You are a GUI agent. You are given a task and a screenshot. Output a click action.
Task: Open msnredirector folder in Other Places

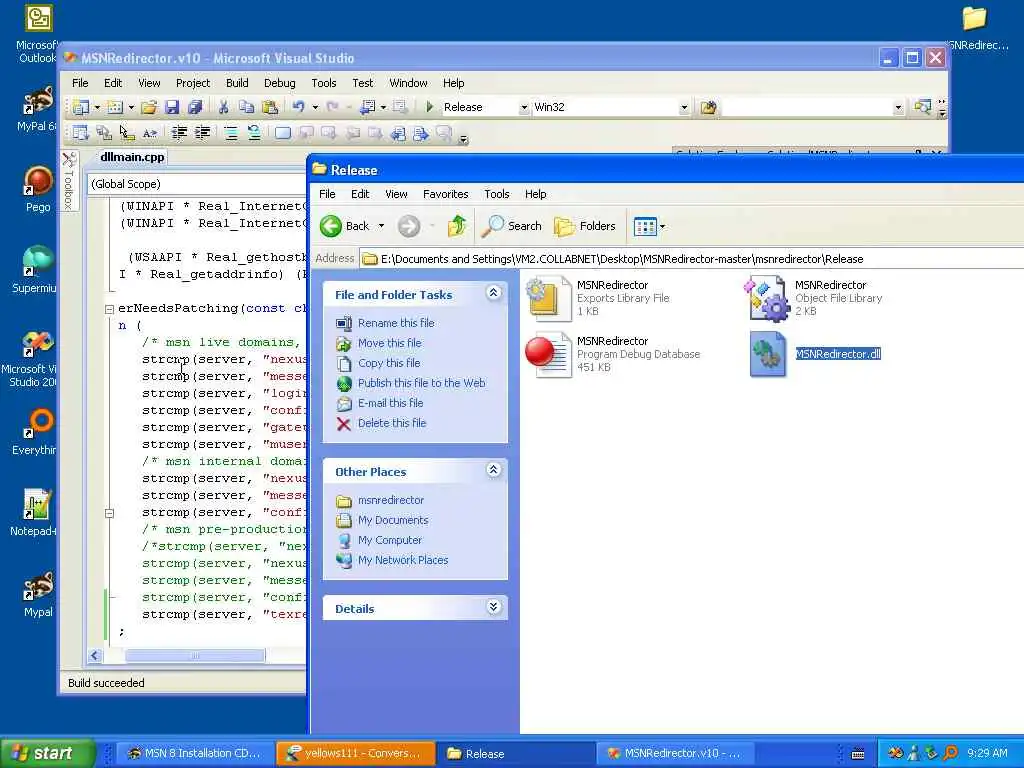[391, 500]
